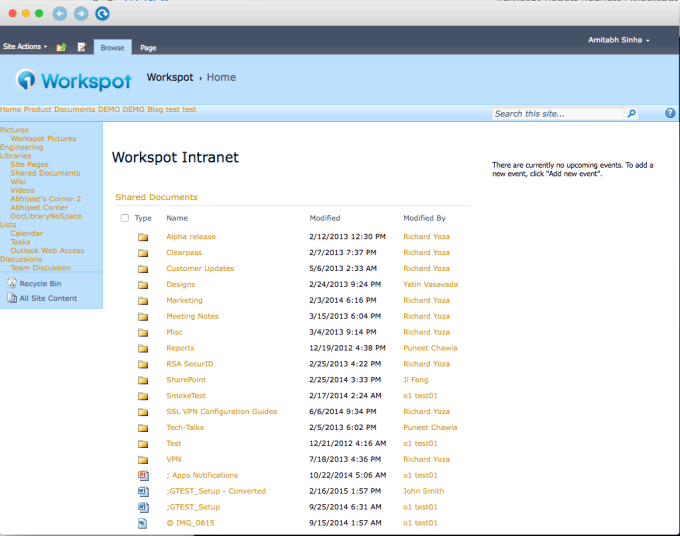Screen dimensions: 680x536
Task: Click the folder icon beside Alpha release
Action: [x=143, y=237]
